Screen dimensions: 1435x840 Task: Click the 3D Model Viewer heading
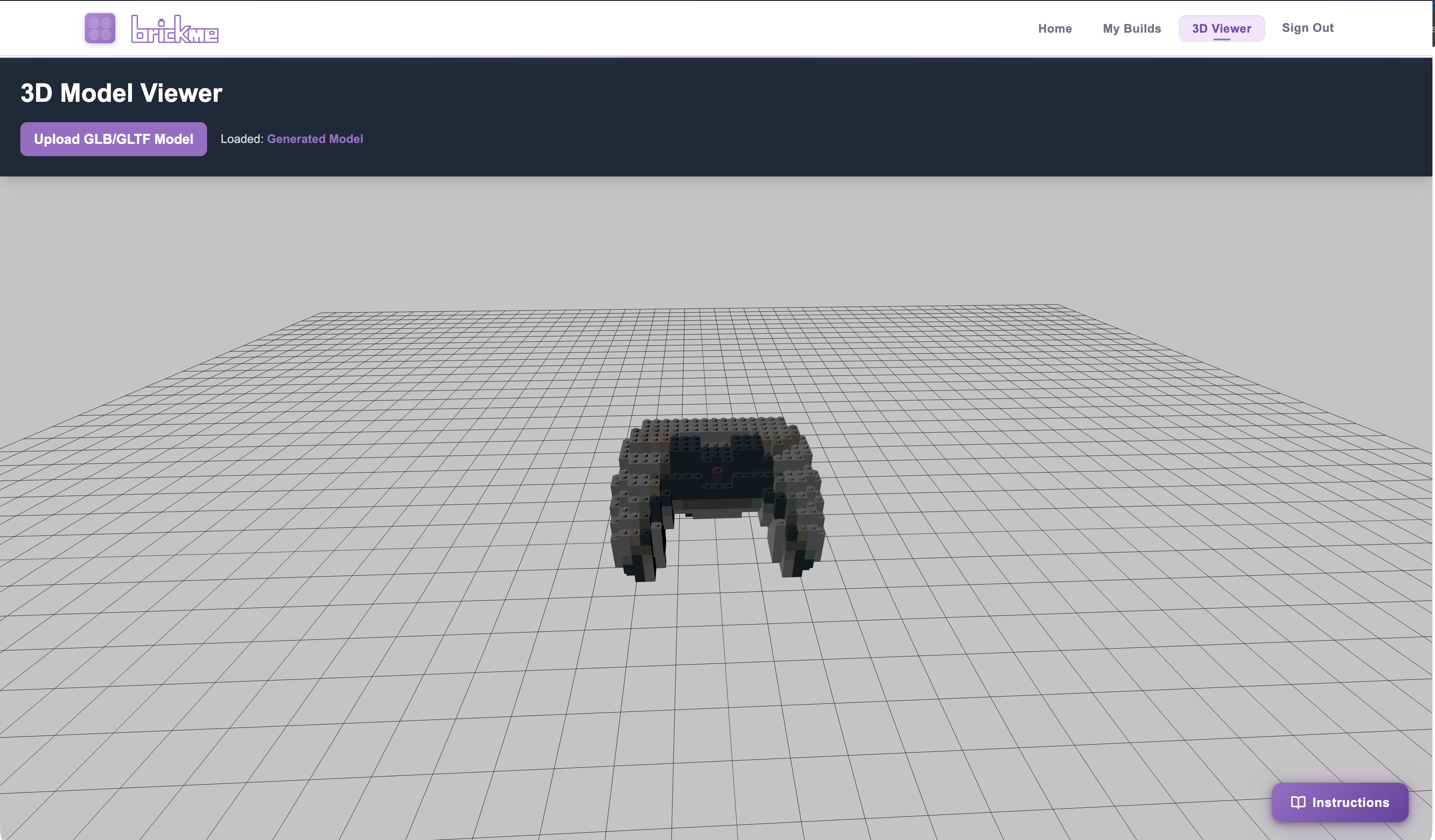(121, 93)
